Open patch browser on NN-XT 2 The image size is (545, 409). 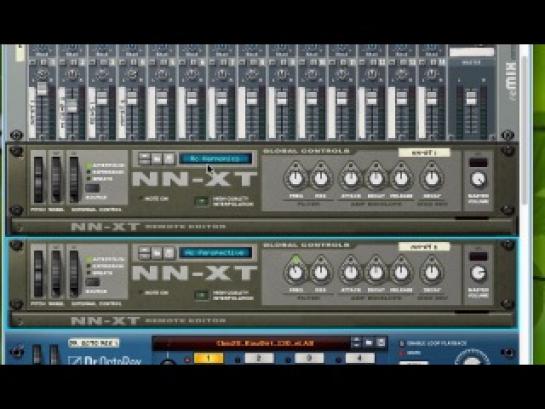point(157,253)
